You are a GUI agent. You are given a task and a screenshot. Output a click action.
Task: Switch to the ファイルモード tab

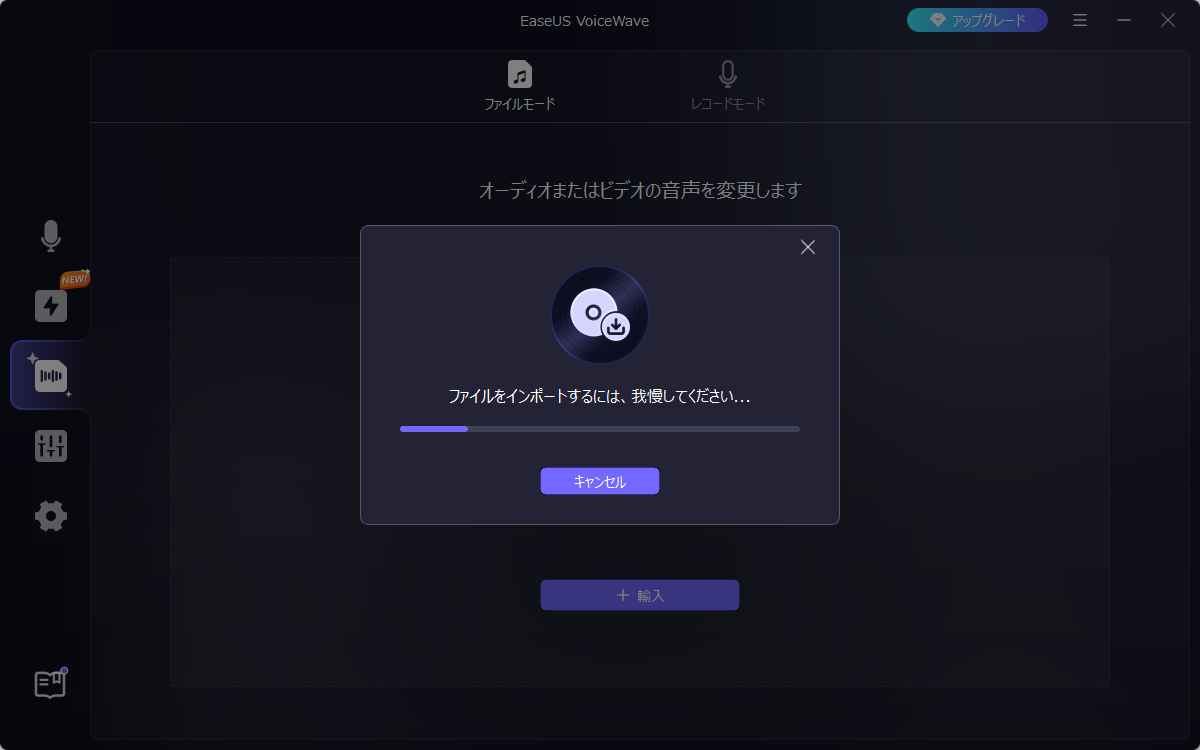519,102
